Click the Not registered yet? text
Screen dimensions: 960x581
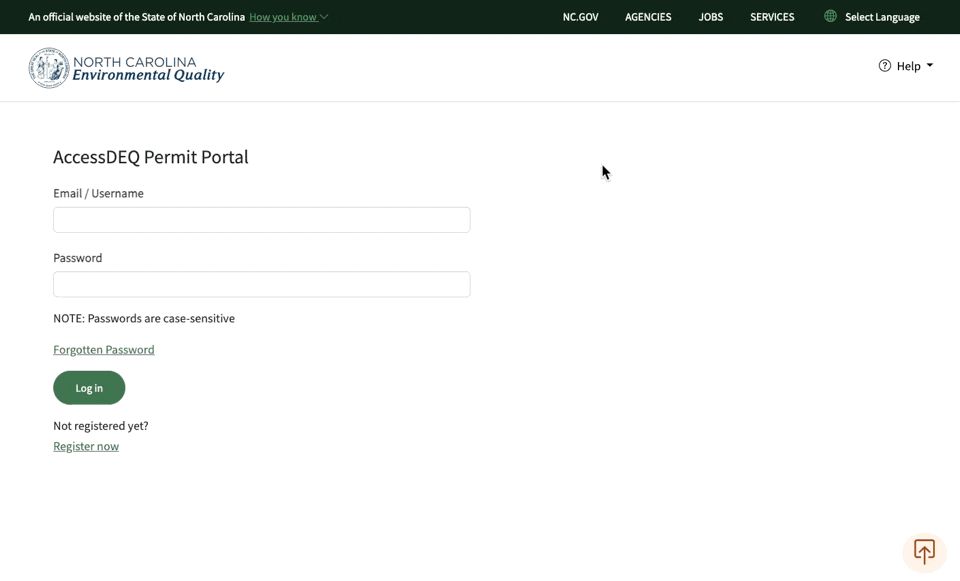click(x=100, y=425)
